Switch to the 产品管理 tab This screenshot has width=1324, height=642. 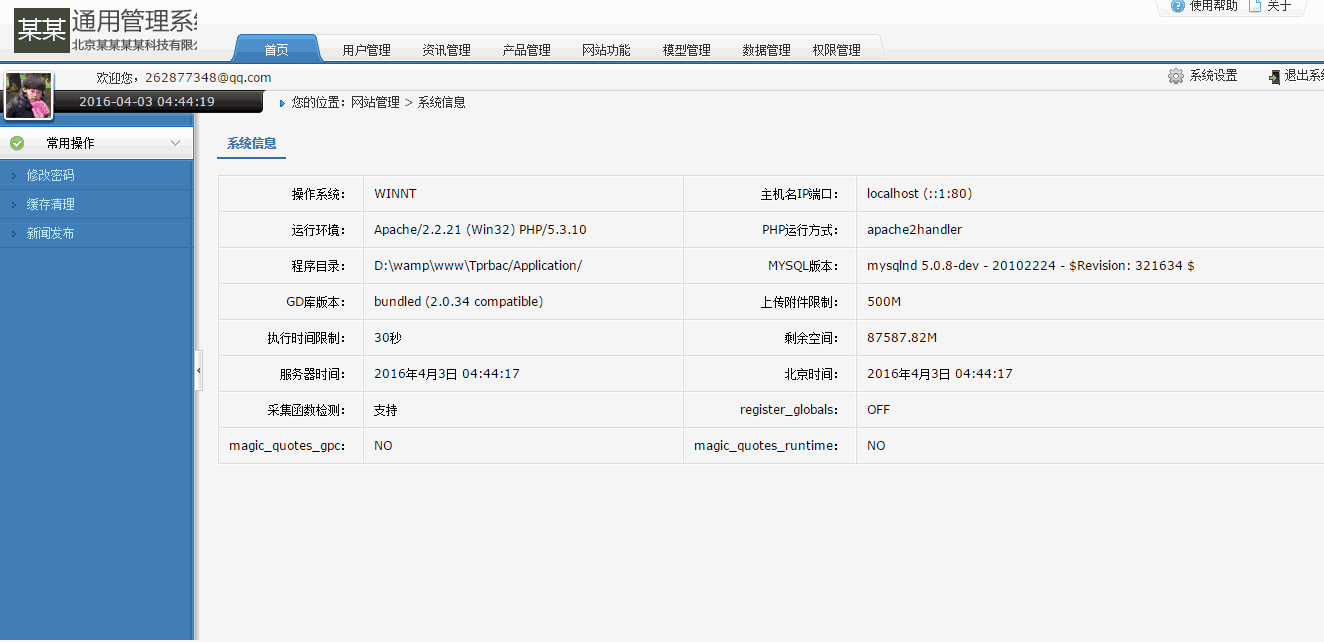(x=526, y=50)
